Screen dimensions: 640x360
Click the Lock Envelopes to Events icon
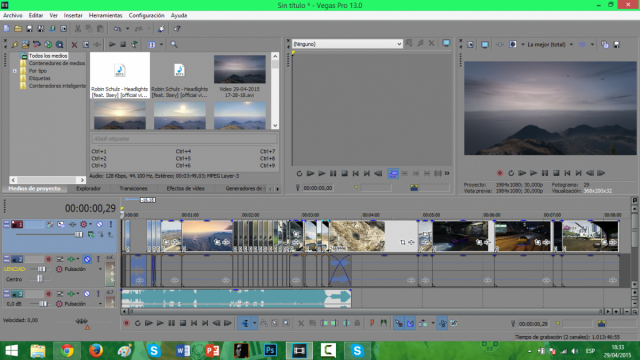[442, 323]
